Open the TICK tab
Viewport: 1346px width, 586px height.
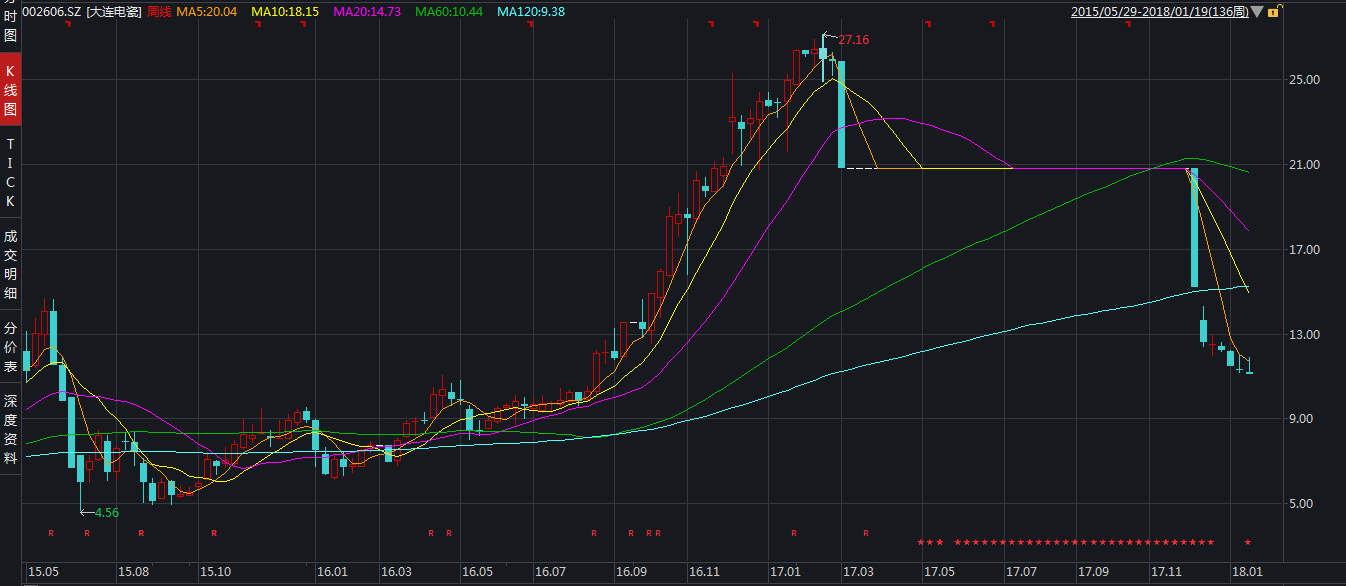10,172
